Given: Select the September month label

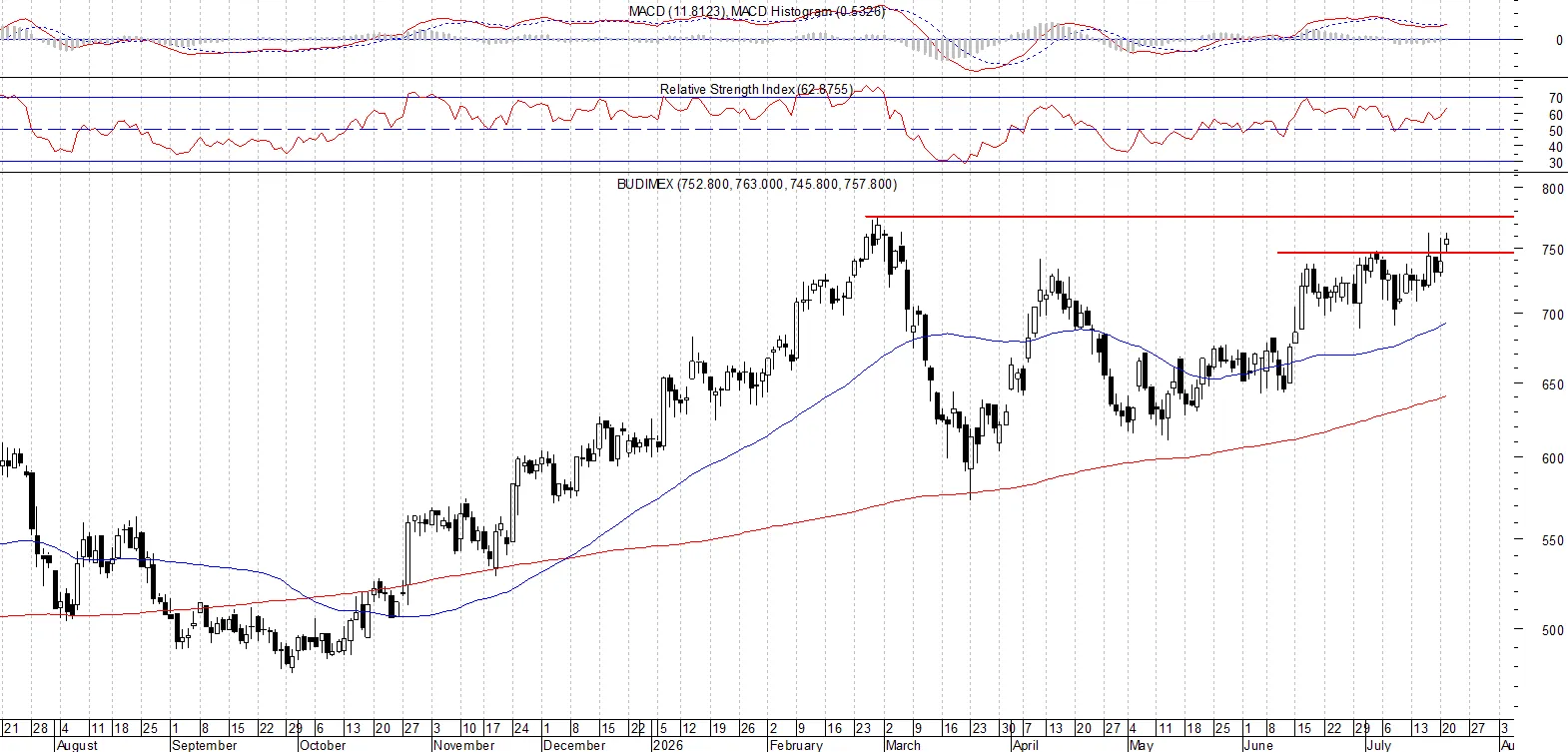Looking at the screenshot, I should coord(205,745).
